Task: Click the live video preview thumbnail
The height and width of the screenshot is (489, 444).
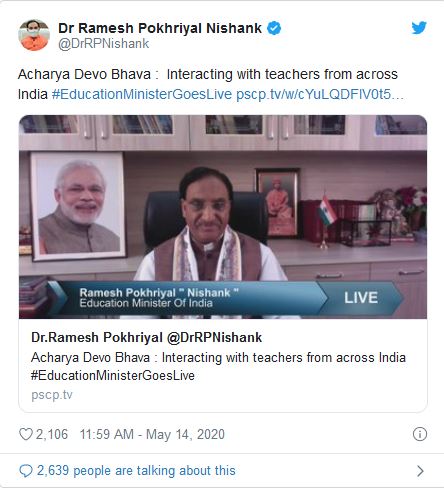Action: point(223,217)
